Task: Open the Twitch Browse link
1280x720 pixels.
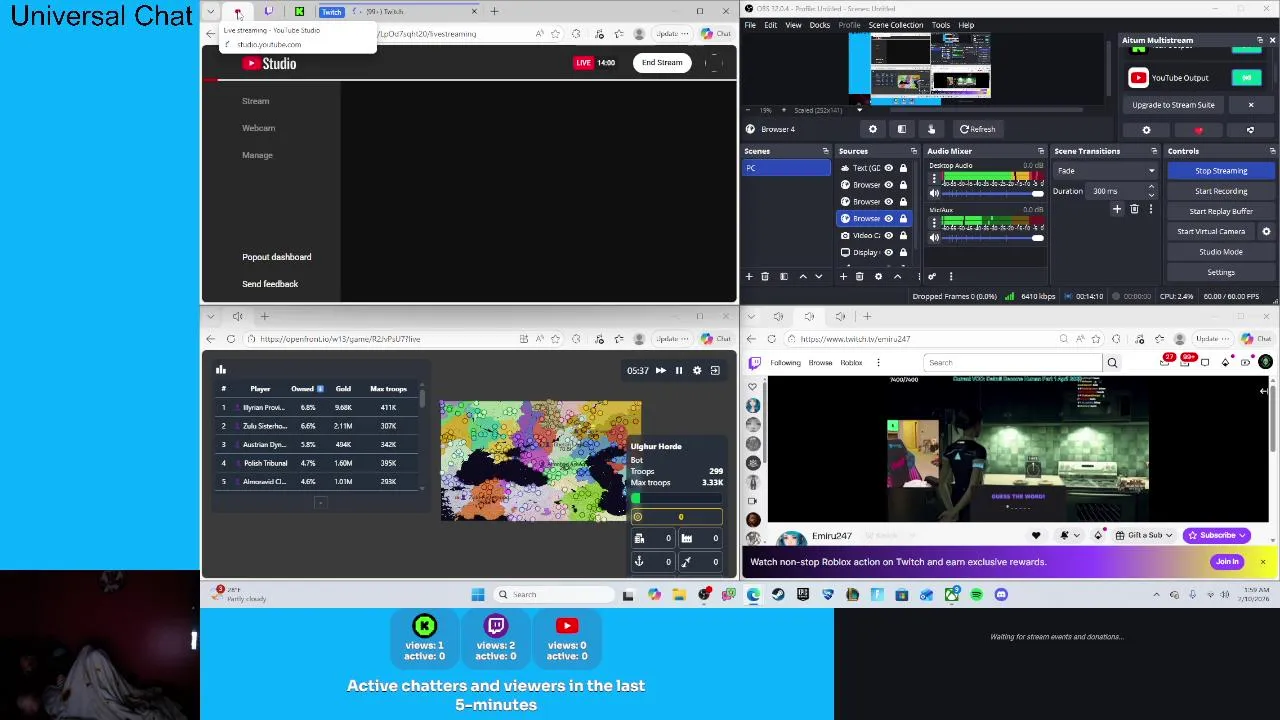Action: point(820,363)
